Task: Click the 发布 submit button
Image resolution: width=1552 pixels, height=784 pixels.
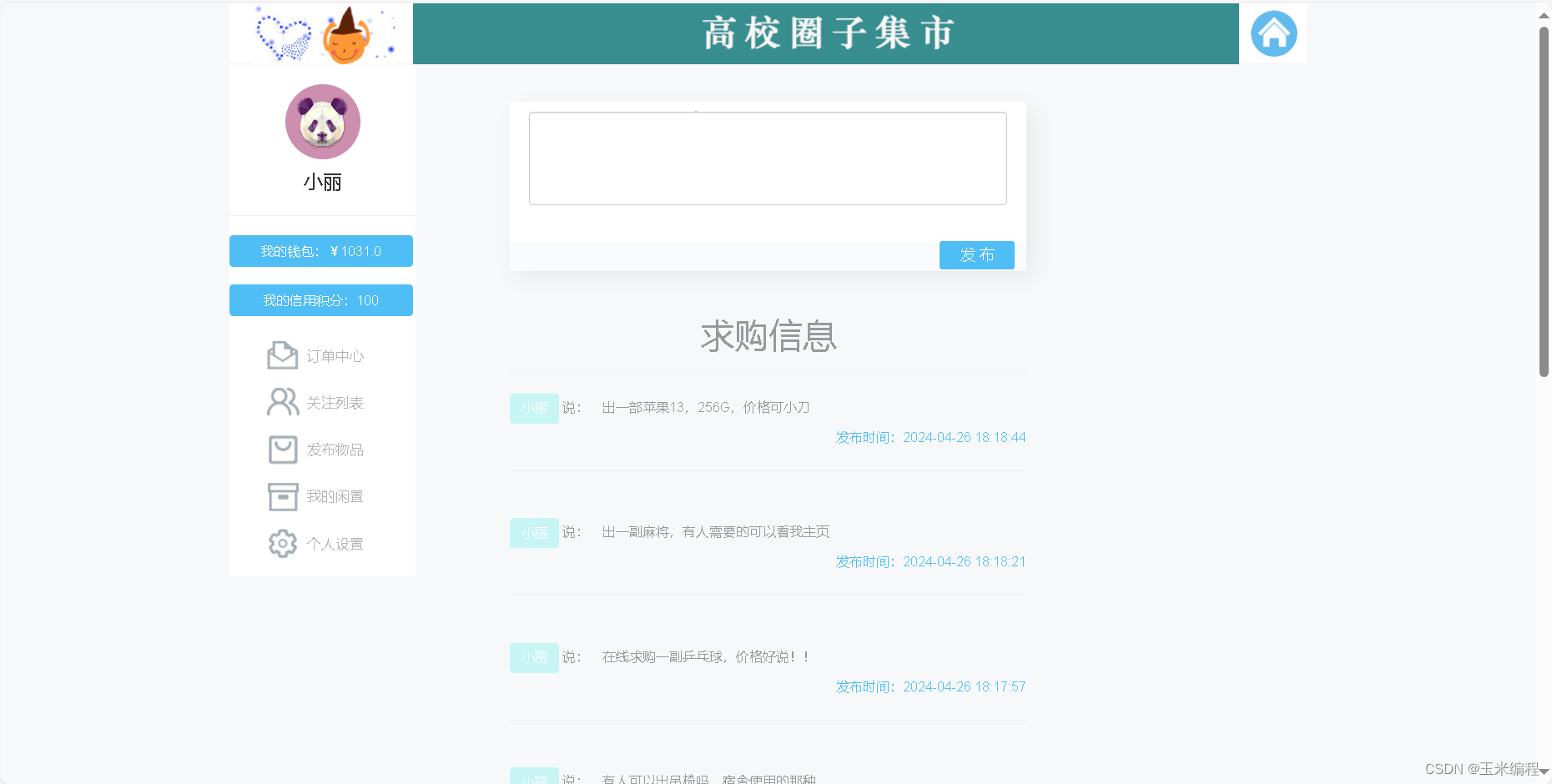Action: click(x=977, y=255)
